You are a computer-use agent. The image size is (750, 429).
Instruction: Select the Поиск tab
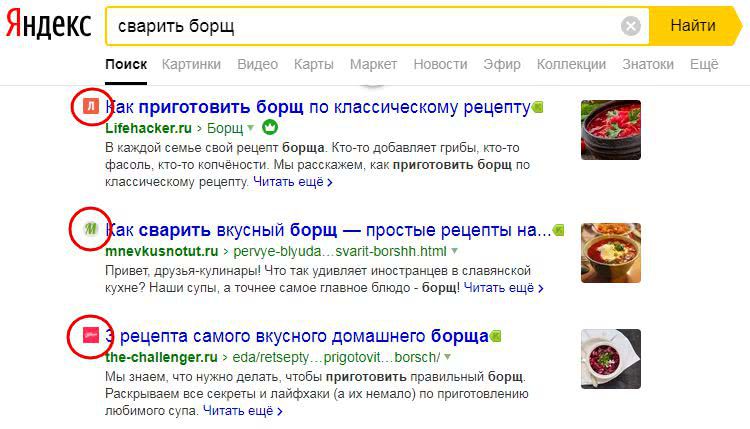126,64
